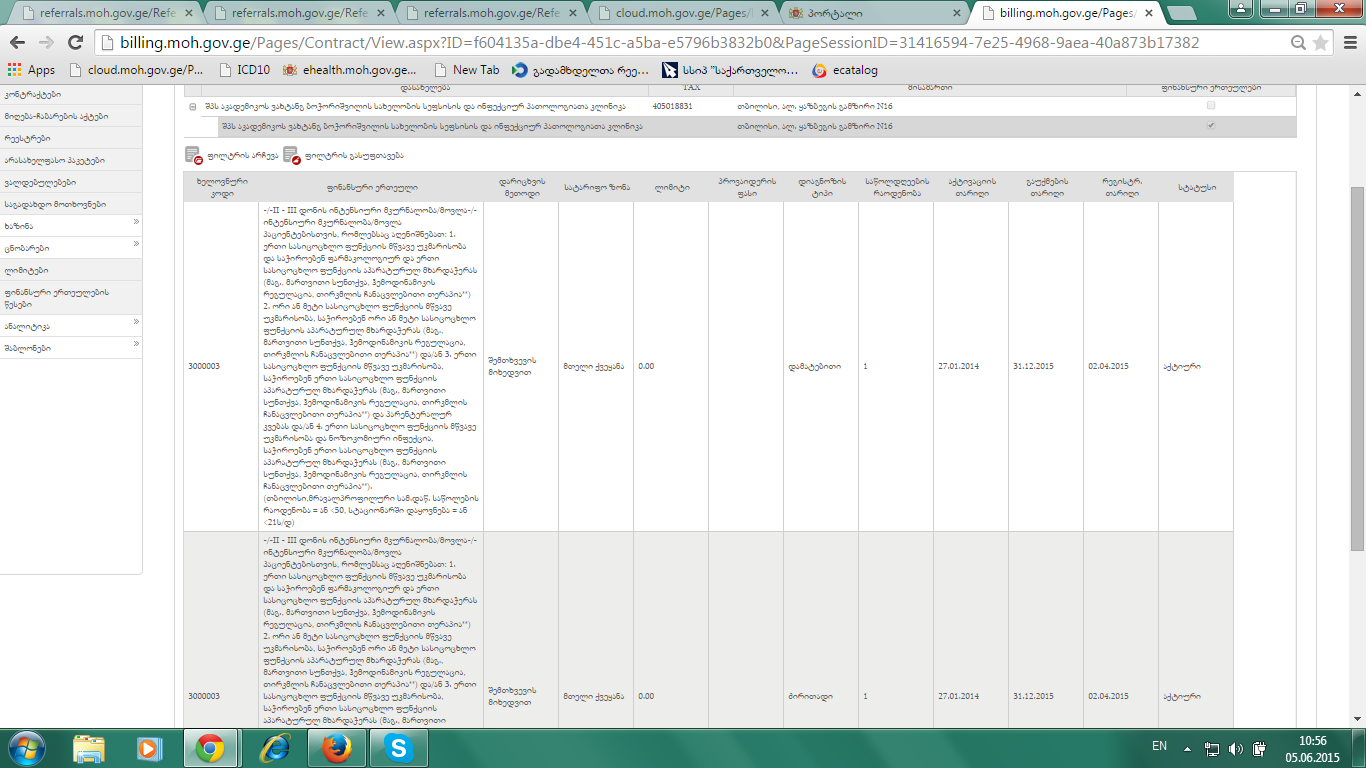Click the page's vertical scrollbar thumb
This screenshot has width=1366, height=768.
pos(1357,367)
